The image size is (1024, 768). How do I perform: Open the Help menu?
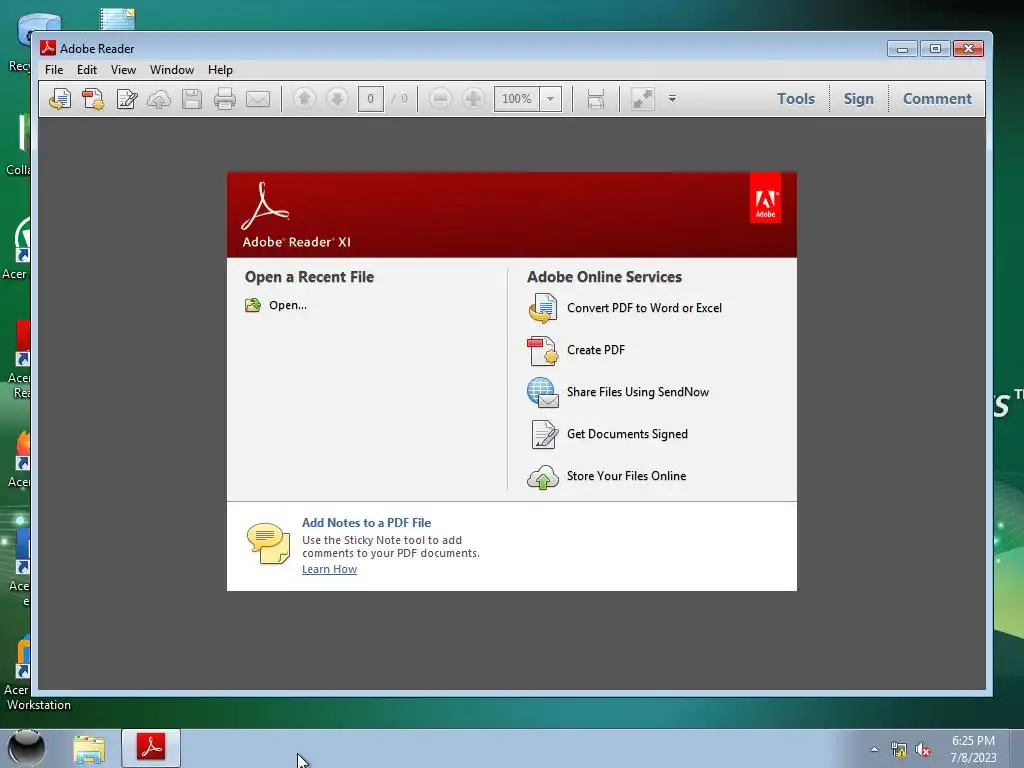(220, 70)
